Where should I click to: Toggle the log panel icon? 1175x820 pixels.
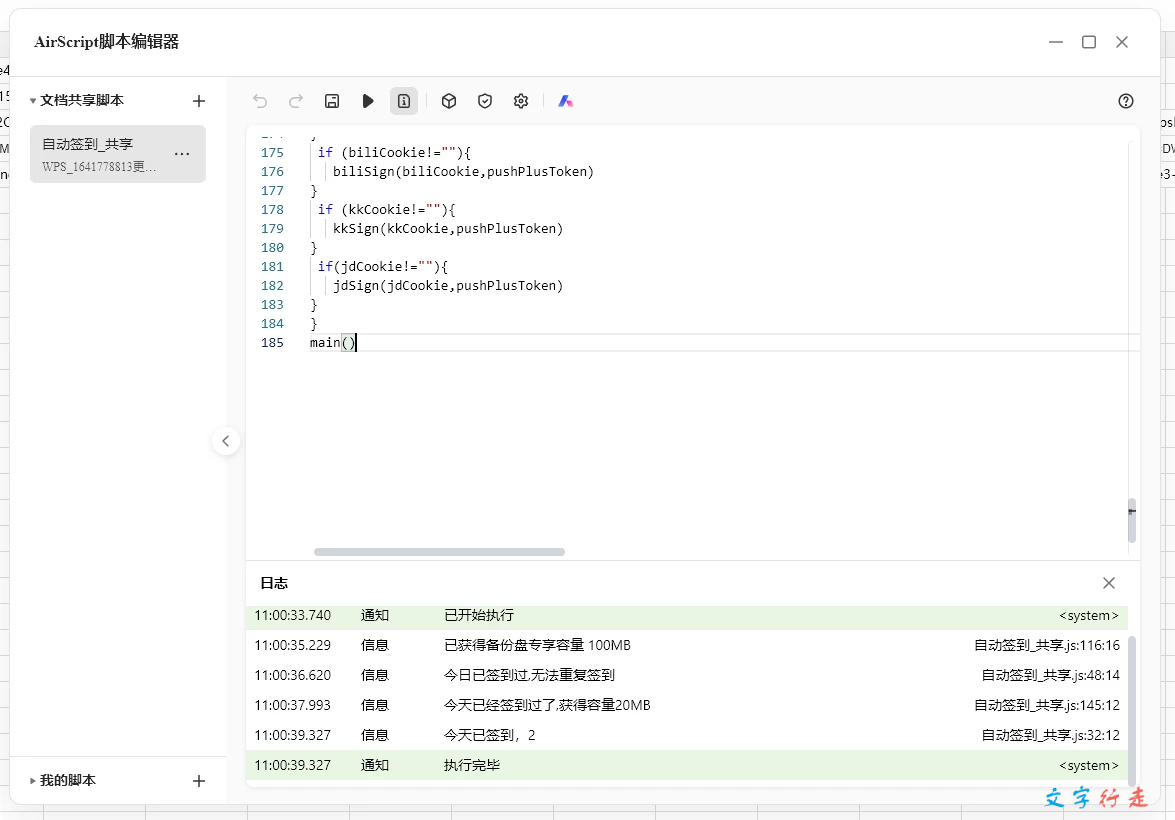404,101
